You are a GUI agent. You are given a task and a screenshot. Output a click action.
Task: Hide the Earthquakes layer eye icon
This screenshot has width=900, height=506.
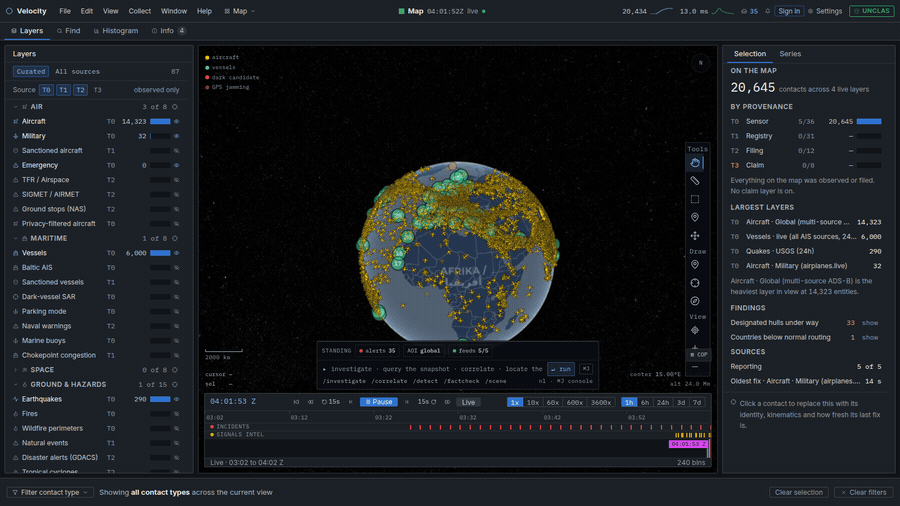pyautogui.click(x=176, y=399)
